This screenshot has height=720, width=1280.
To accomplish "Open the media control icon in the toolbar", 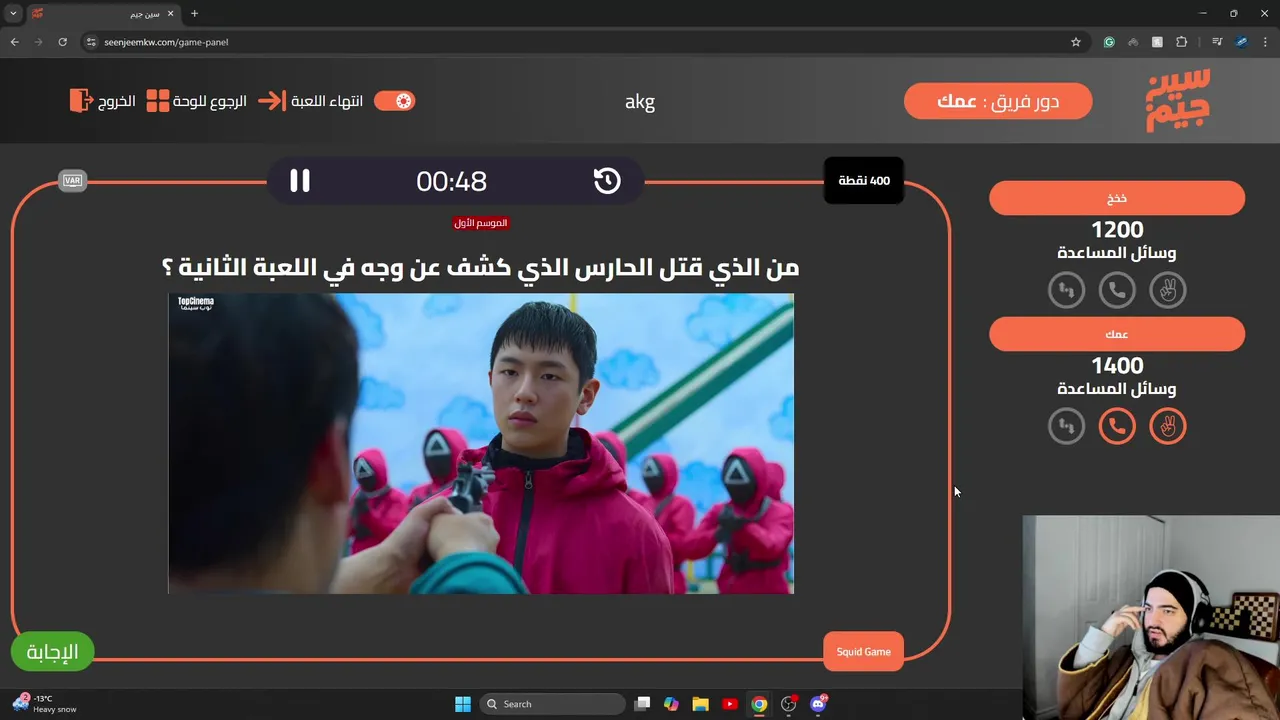I will coord(1217,42).
